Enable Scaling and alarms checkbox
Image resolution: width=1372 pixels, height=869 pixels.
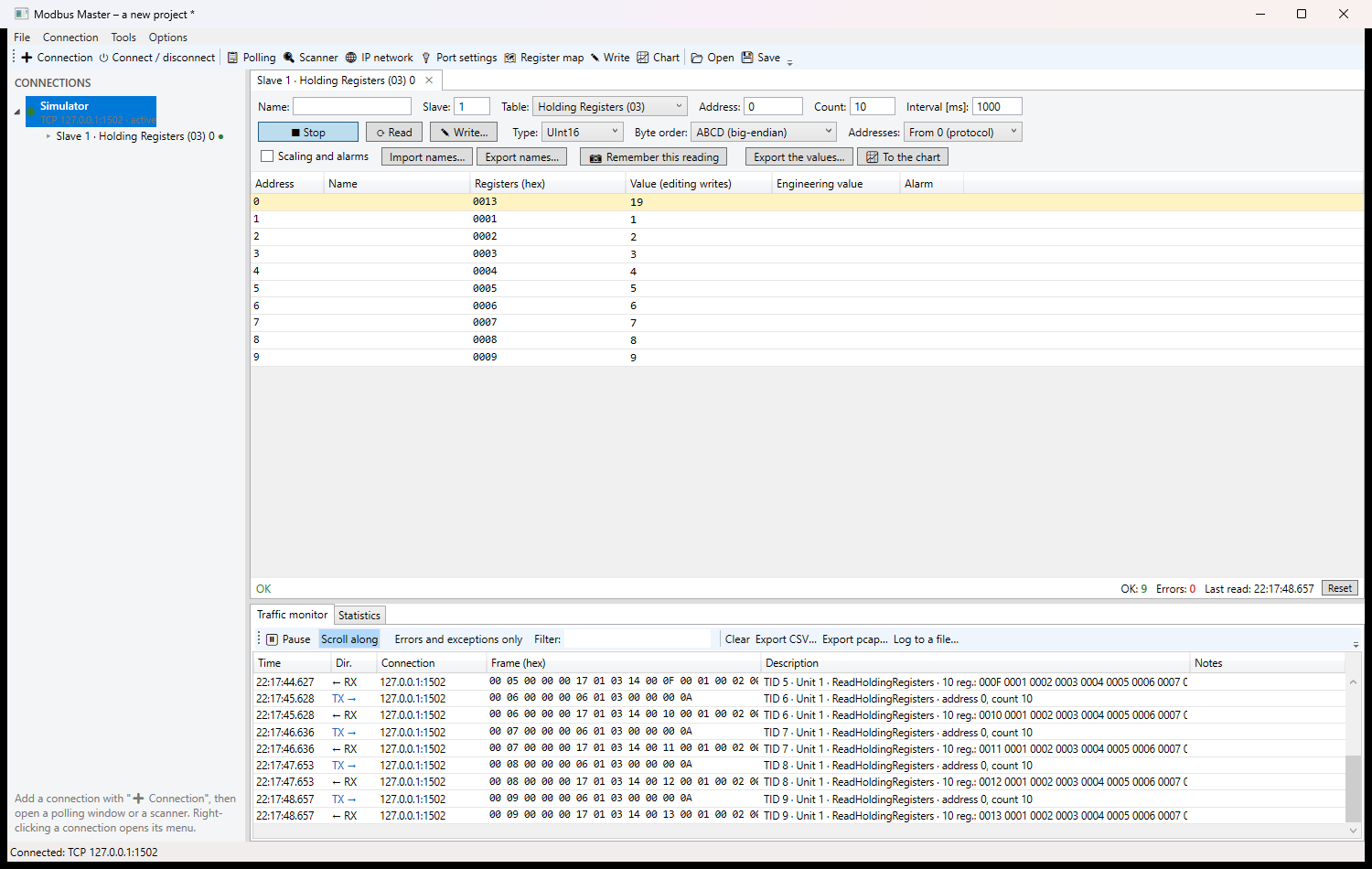[267, 156]
